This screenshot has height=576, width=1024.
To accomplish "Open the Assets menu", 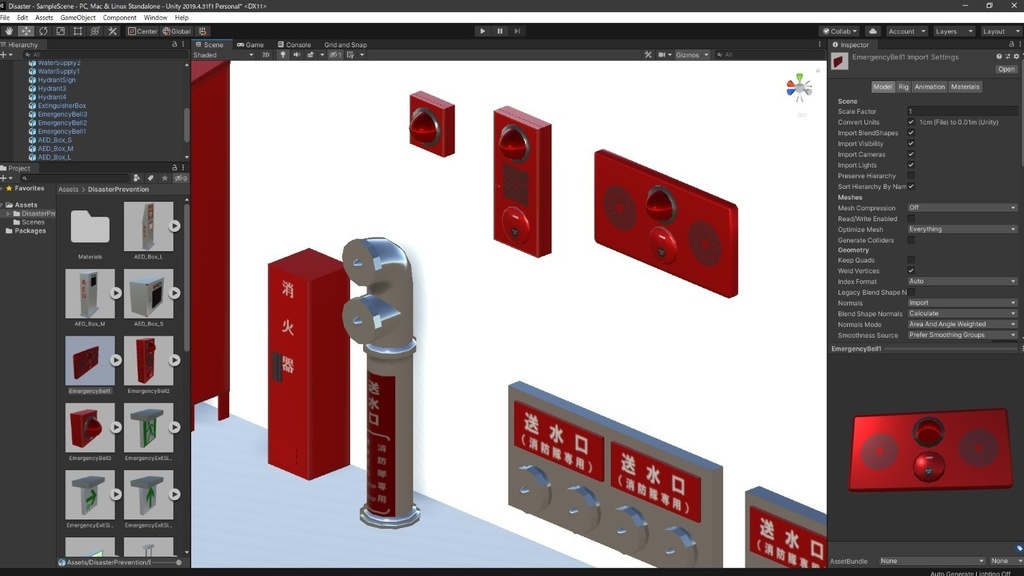I will click(44, 18).
